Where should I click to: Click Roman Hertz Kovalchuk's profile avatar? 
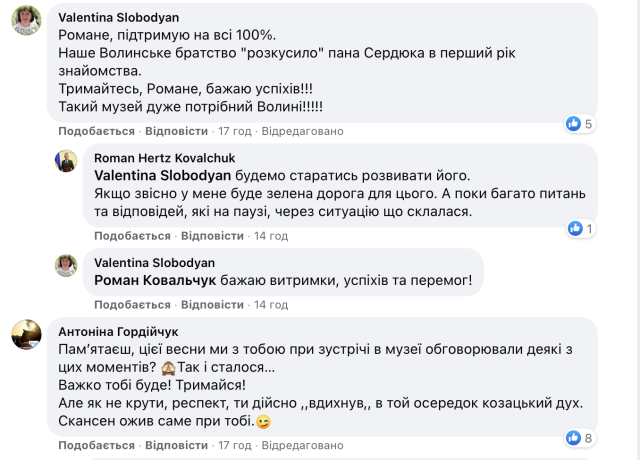(x=67, y=161)
